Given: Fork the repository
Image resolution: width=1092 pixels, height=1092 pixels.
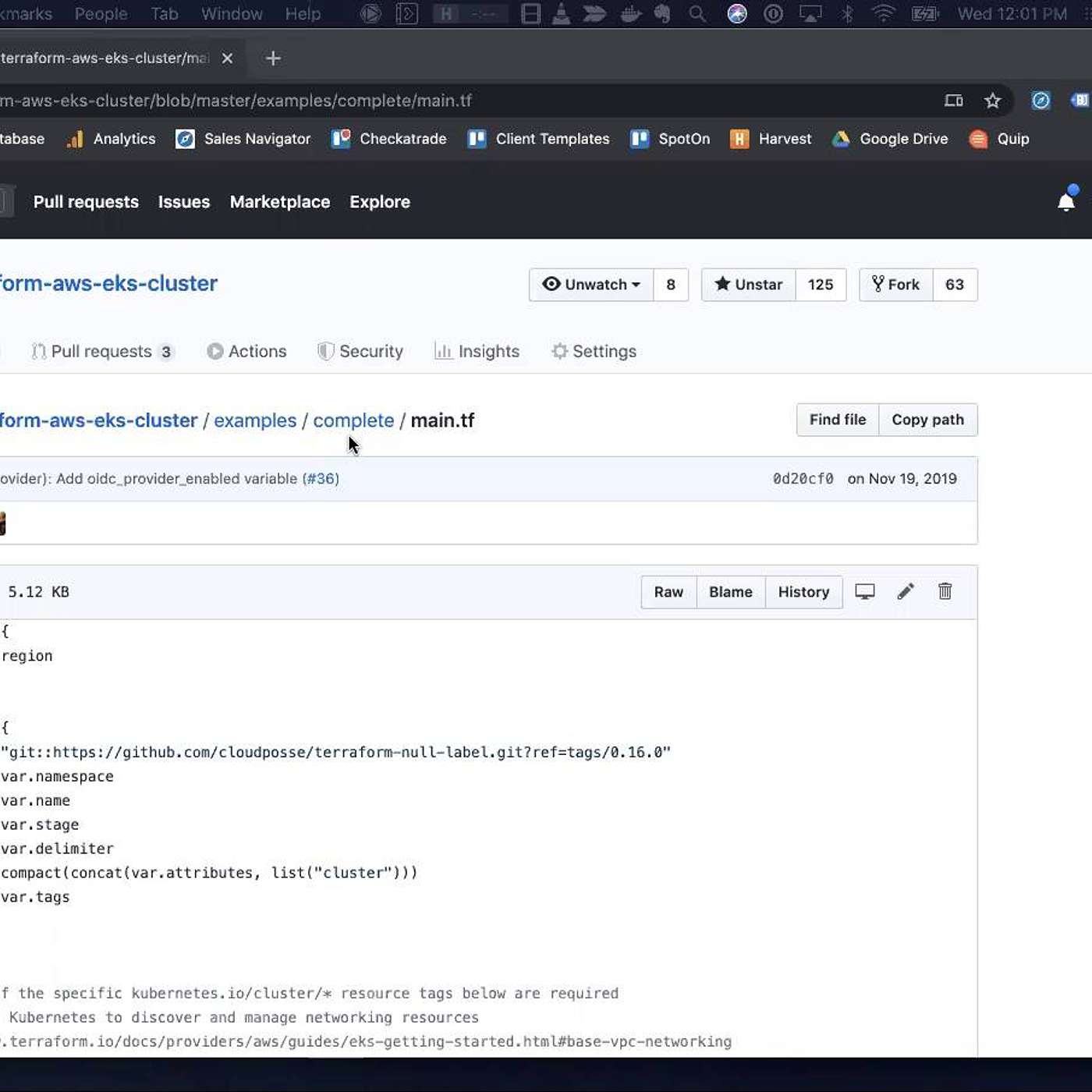Looking at the screenshot, I should click(x=896, y=285).
